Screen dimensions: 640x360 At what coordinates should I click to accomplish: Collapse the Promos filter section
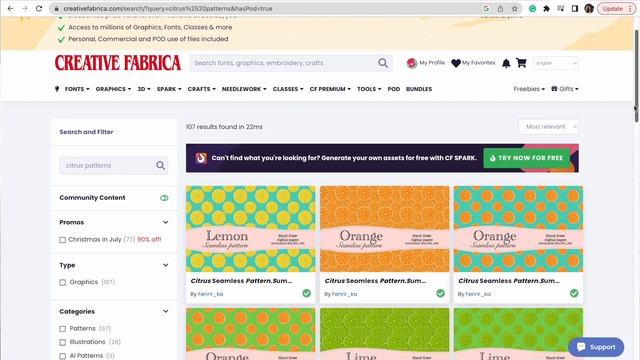[165, 222]
